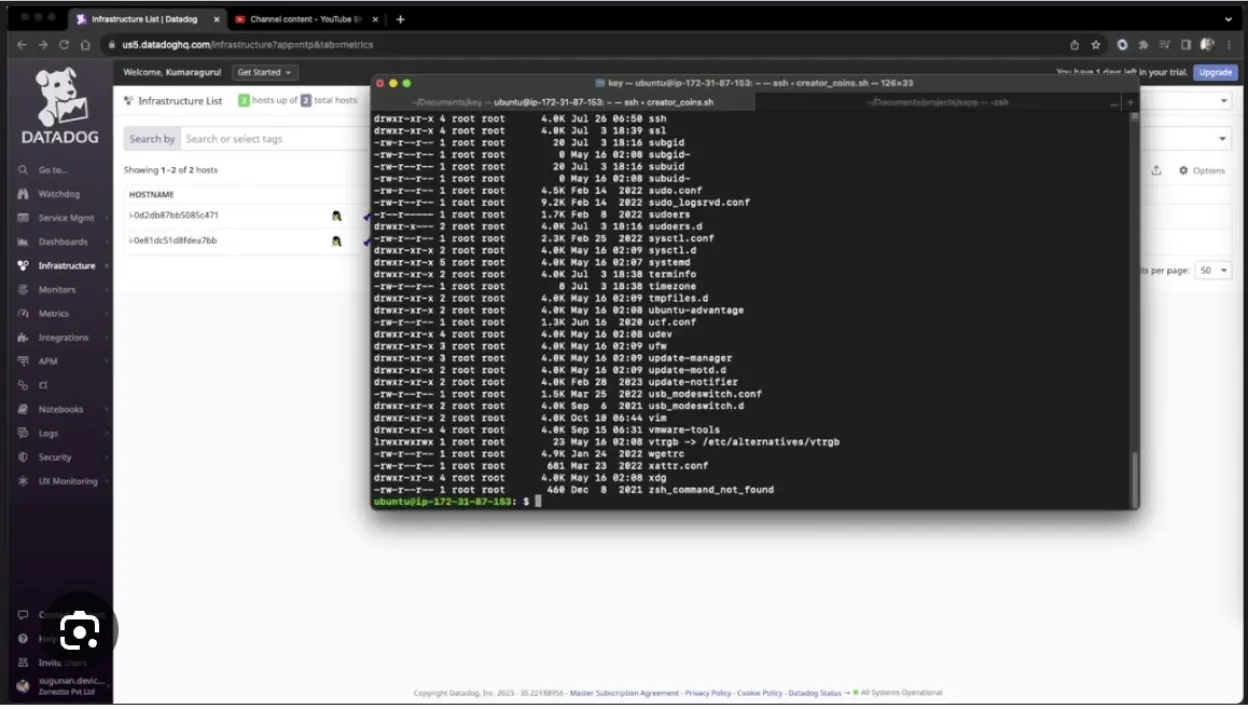Viewport: 1248px width, 710px height.
Task: Click the Monitors sidebar icon
Action: point(23,290)
